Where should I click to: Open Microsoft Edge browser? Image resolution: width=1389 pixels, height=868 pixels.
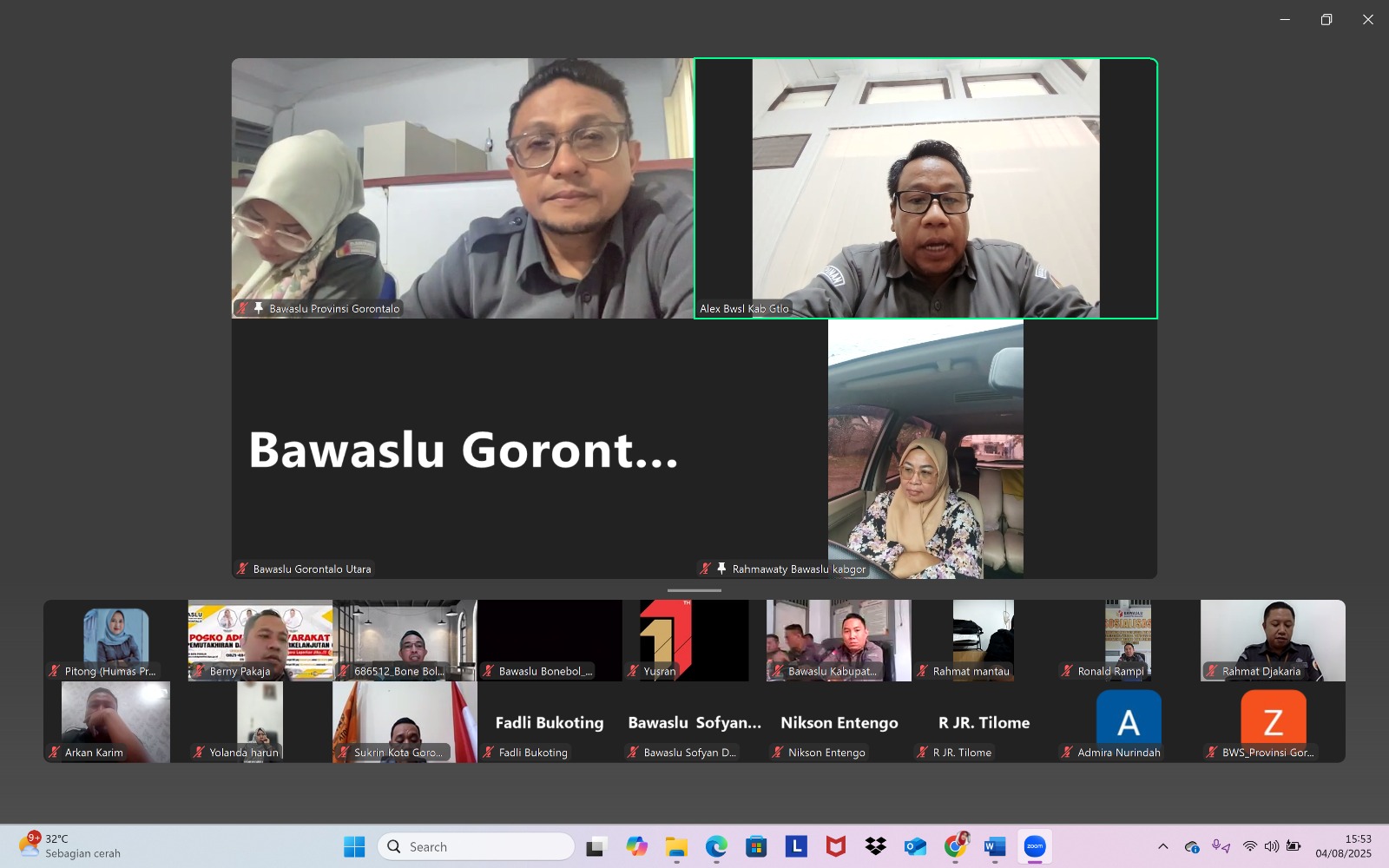(716, 846)
